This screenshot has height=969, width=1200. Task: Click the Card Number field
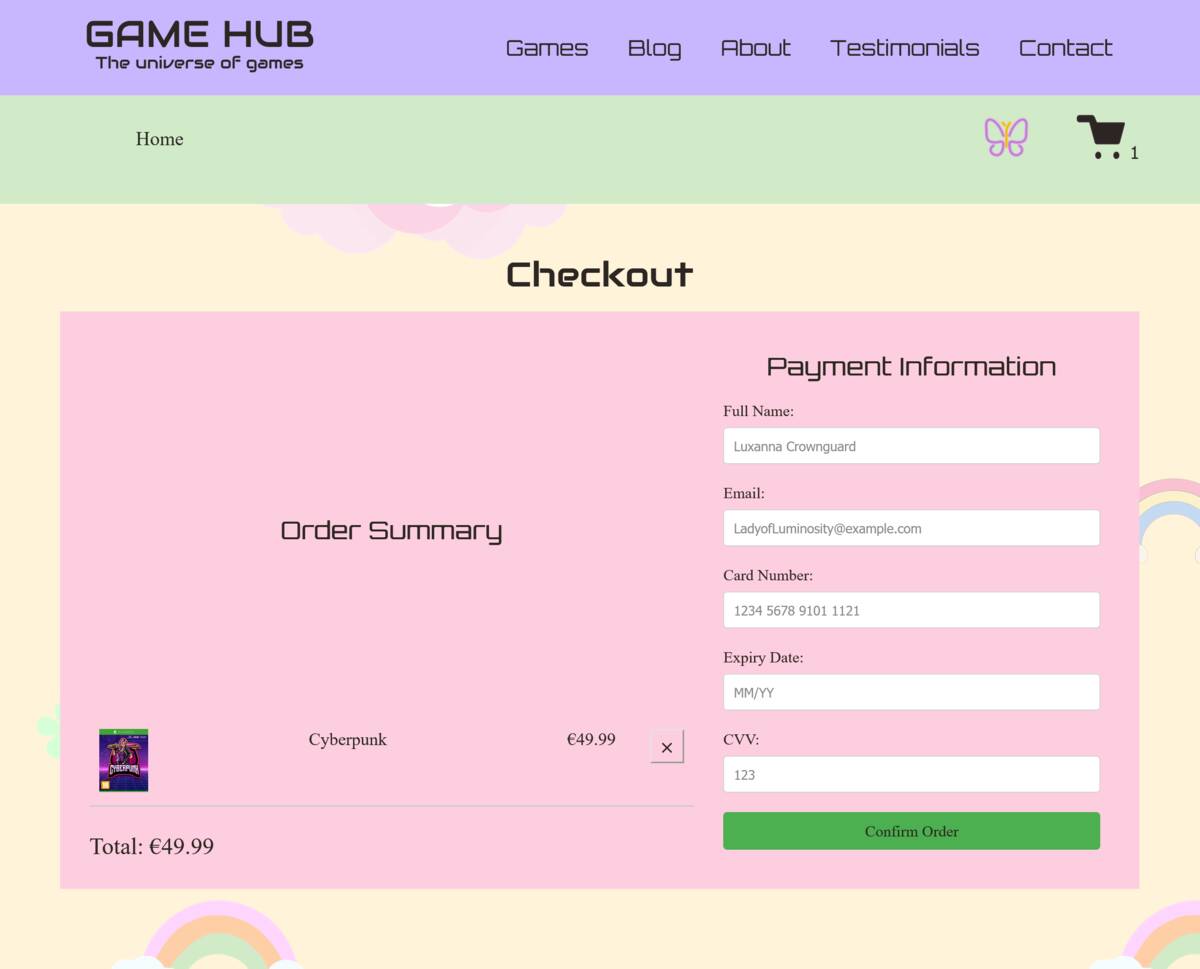(911, 609)
